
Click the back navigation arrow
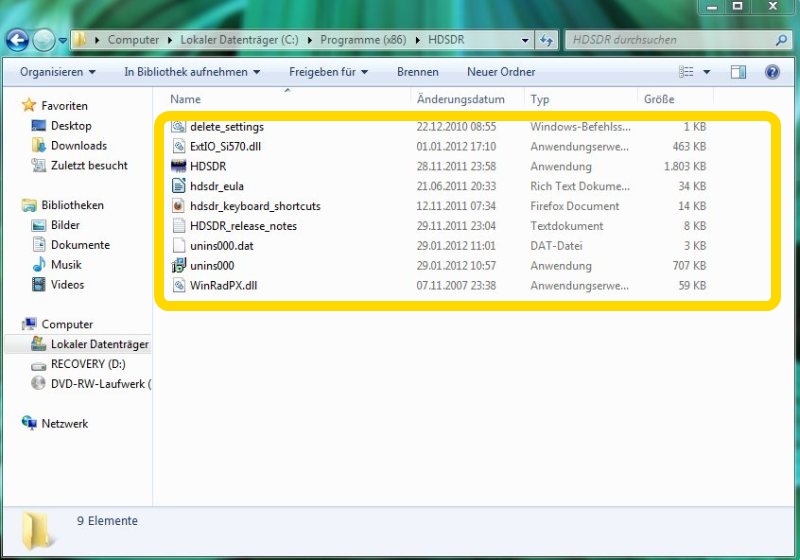(17, 40)
